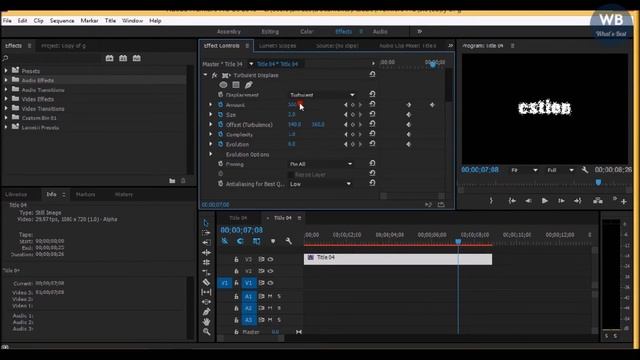Select the Pen tool in the timeline toolbar
This screenshot has height=360, width=640.
point(206,312)
